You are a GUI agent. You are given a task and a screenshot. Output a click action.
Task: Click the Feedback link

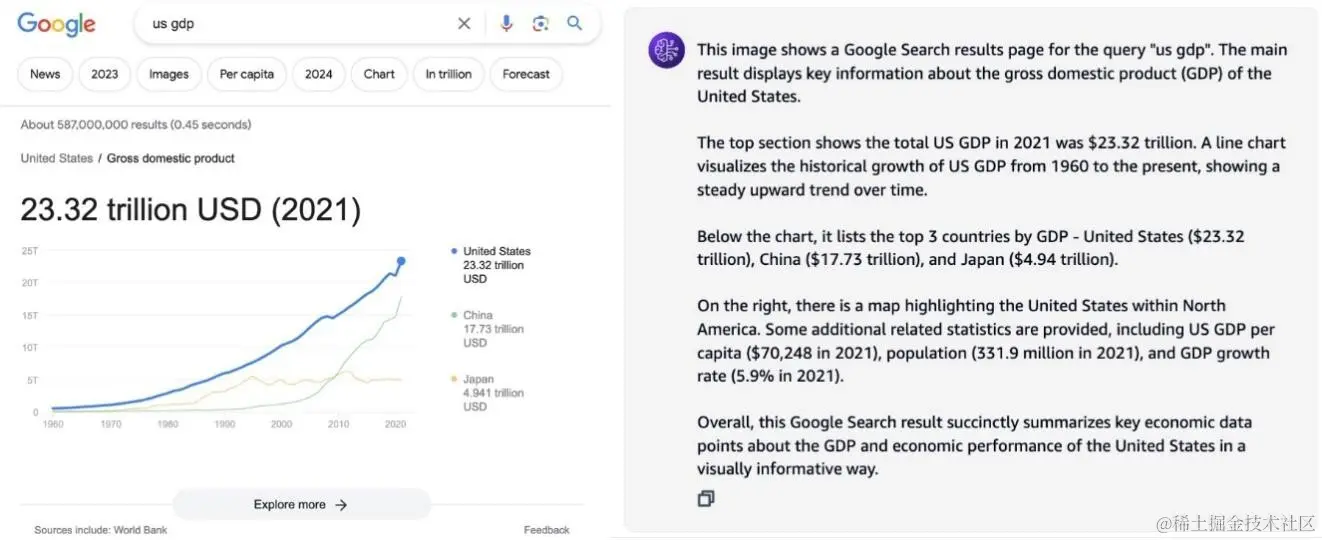coord(546,530)
